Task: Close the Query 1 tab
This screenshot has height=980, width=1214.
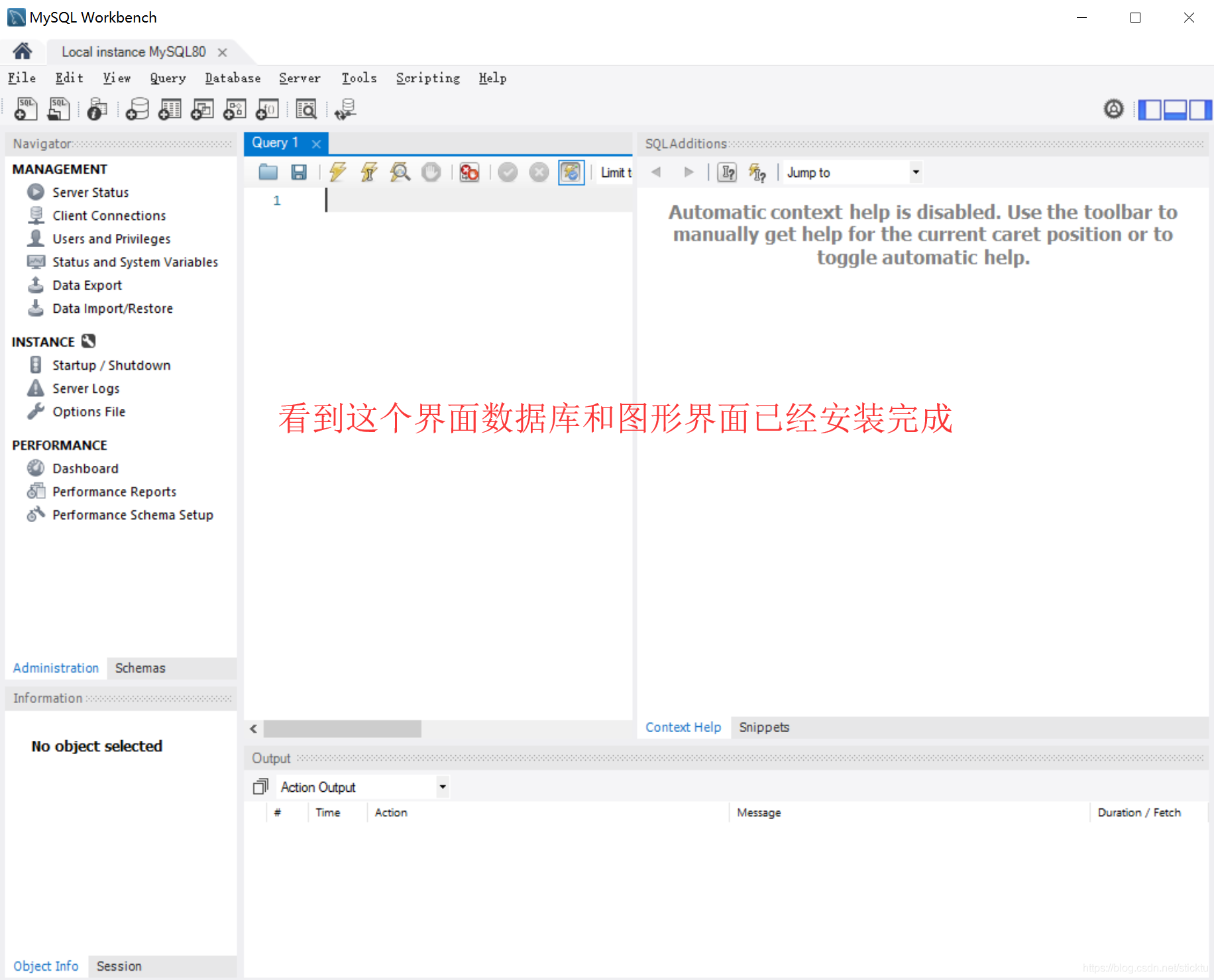Action: point(316,143)
